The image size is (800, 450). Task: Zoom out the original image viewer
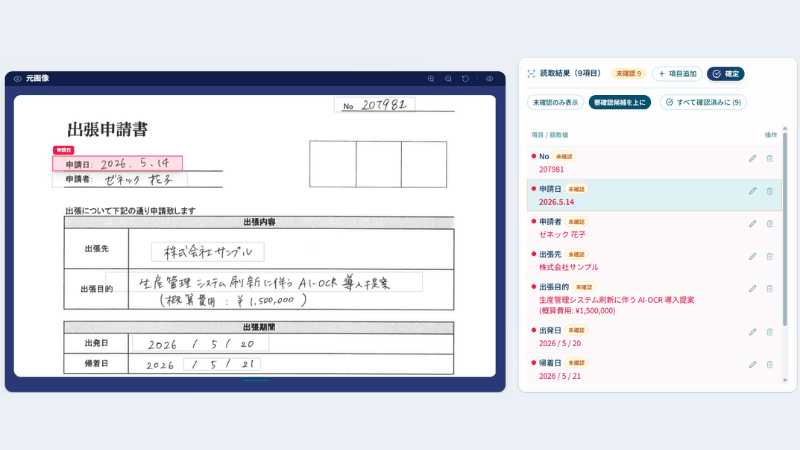(x=448, y=79)
